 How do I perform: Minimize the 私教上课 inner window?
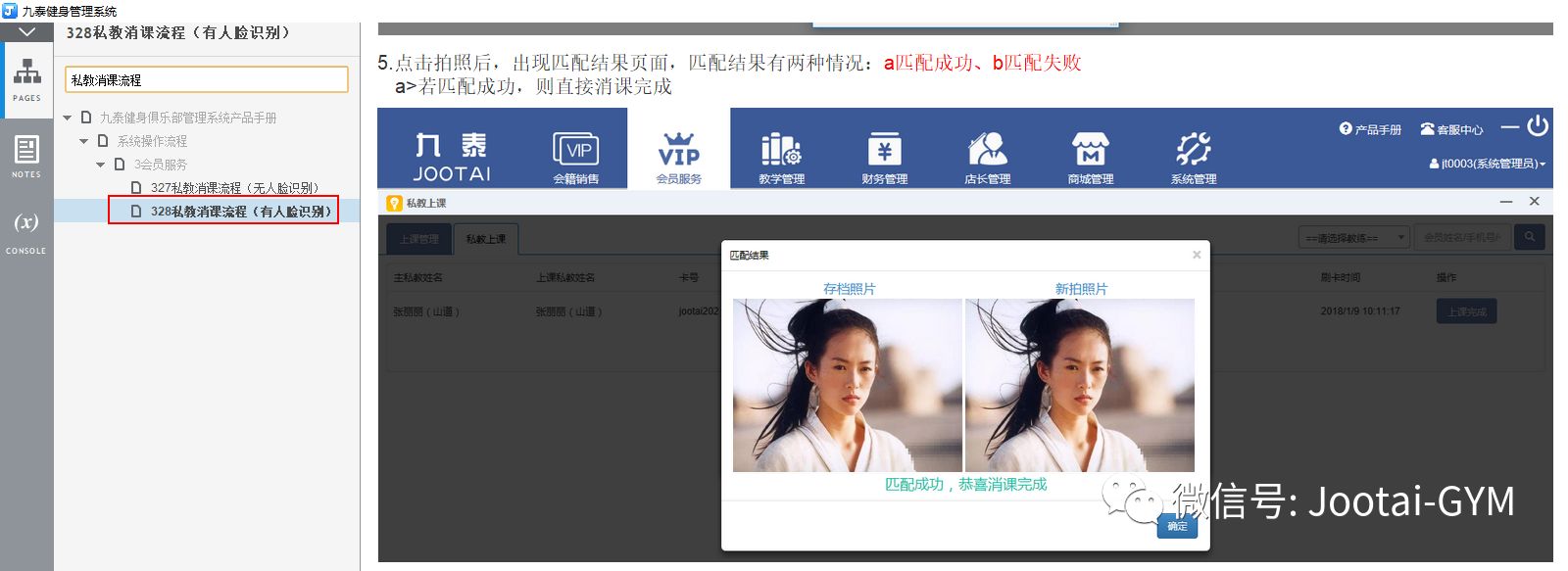click(x=1506, y=201)
